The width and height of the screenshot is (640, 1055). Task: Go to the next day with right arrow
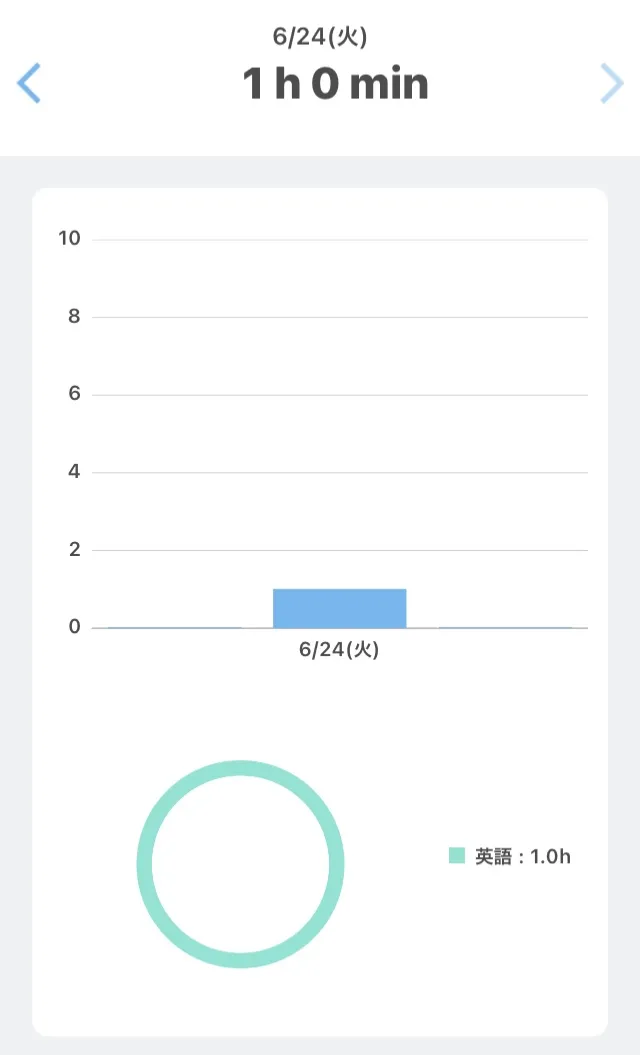(x=611, y=83)
